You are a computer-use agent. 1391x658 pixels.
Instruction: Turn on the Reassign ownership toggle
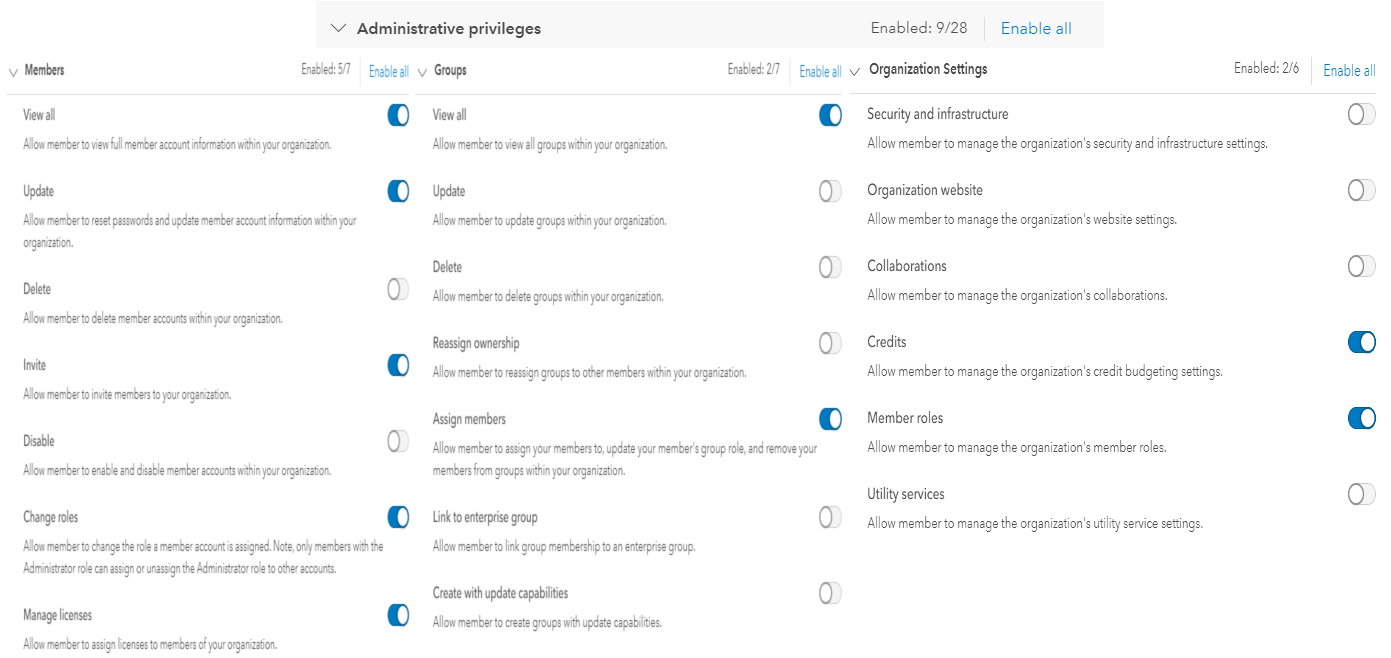830,343
